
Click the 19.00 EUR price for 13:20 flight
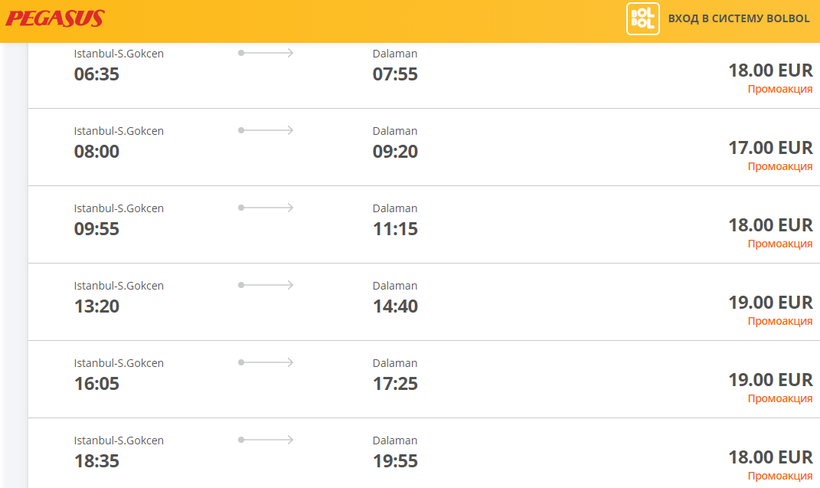pyautogui.click(x=770, y=302)
